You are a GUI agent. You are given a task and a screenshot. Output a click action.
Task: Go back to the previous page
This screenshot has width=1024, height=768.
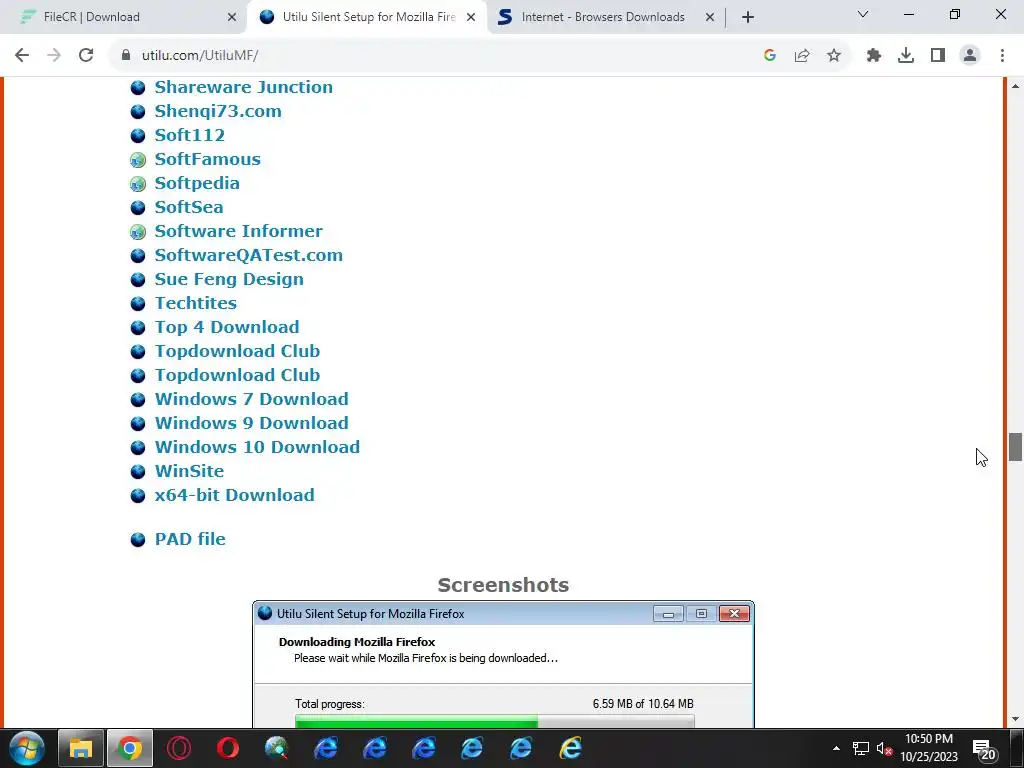point(22,56)
